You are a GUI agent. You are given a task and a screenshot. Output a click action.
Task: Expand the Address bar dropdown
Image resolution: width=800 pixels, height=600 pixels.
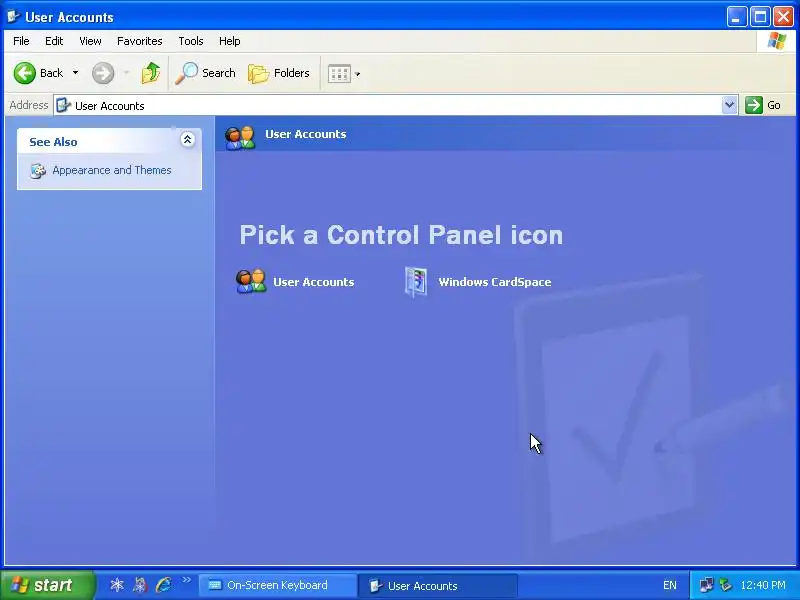click(x=730, y=105)
